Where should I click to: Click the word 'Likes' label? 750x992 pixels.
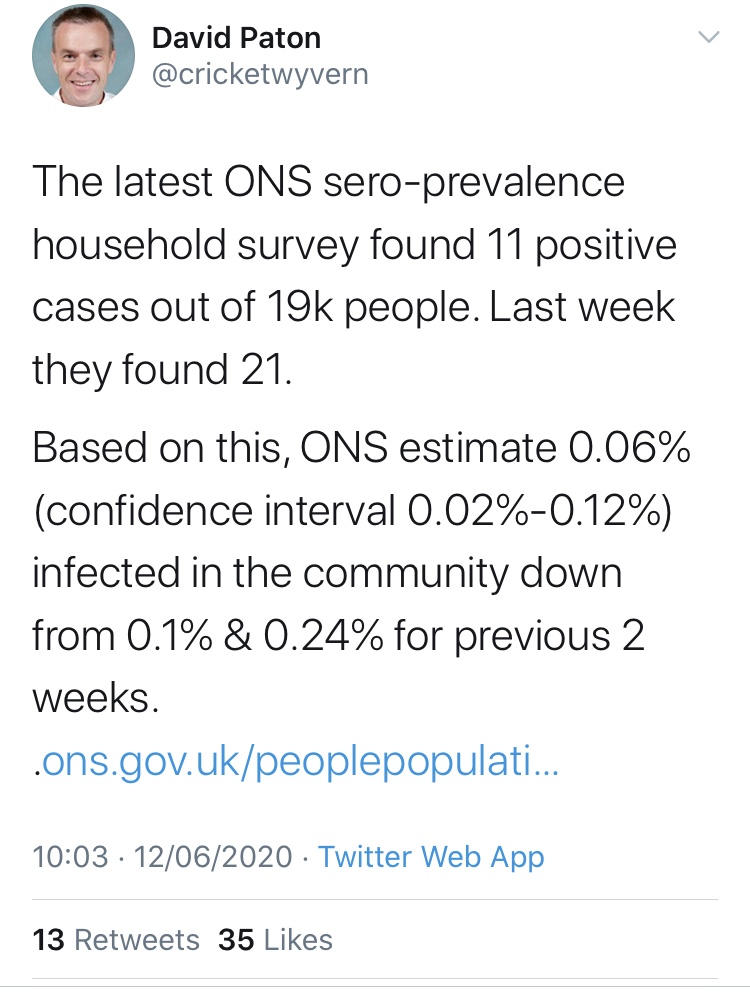[298, 939]
